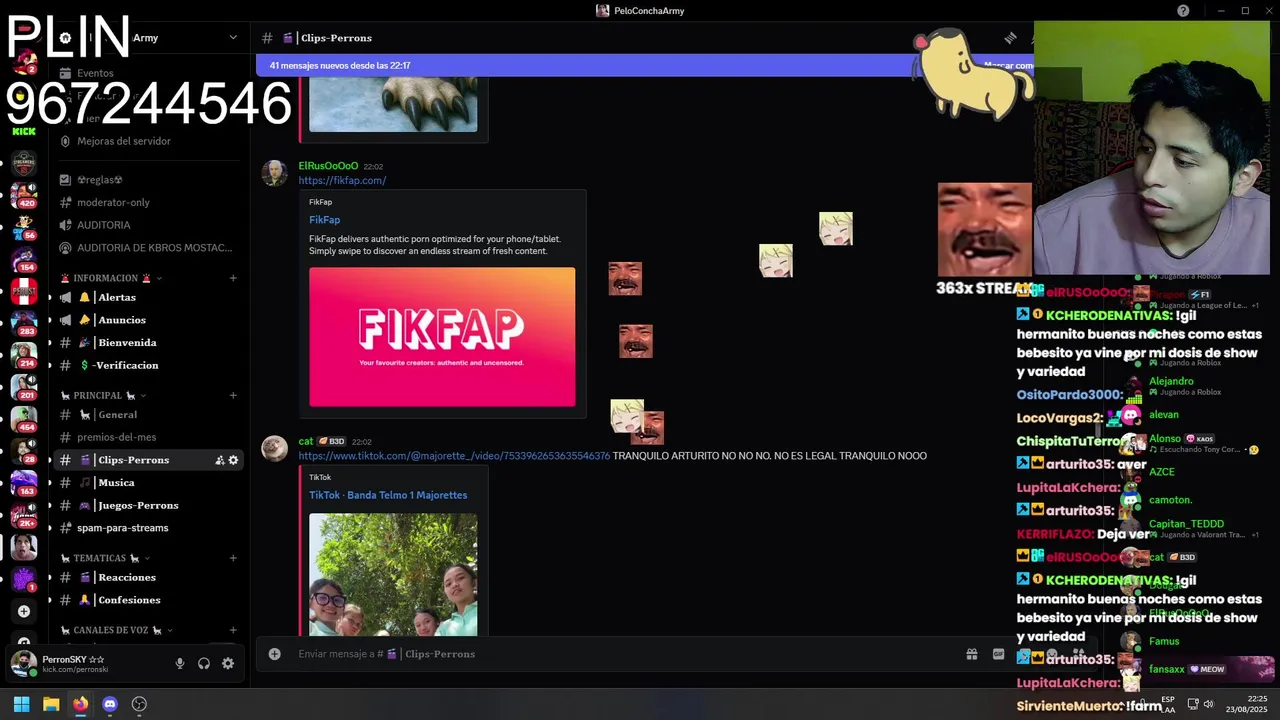Add channel to TEMATICAS category

click(233, 558)
